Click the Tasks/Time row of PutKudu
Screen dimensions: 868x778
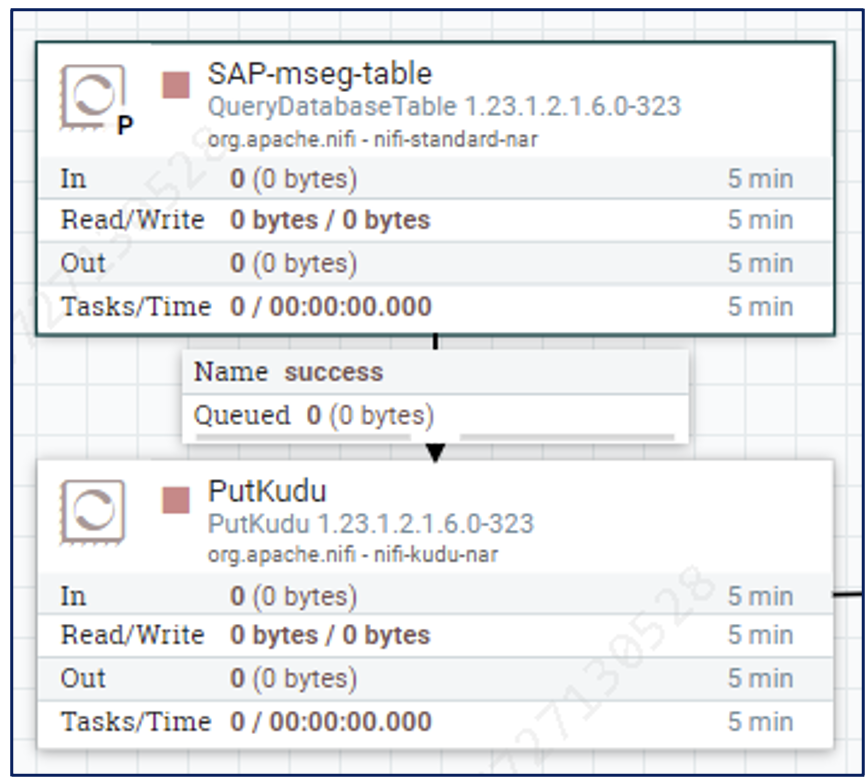point(436,723)
